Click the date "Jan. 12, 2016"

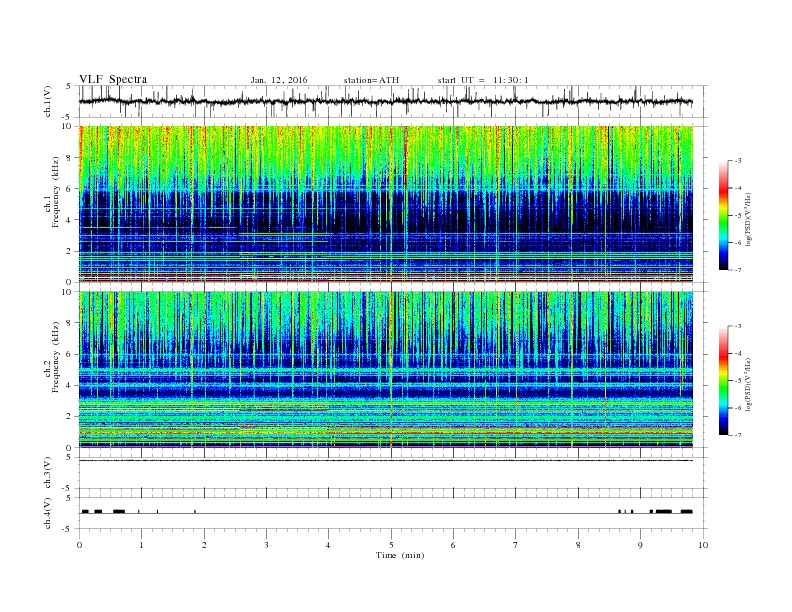pyautogui.click(x=279, y=80)
